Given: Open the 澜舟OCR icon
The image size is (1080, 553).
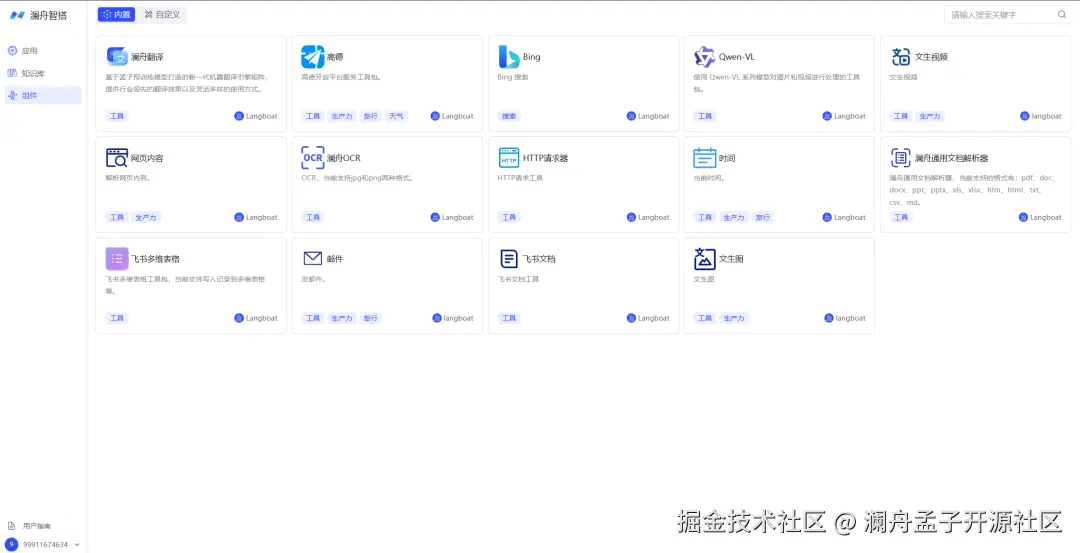Looking at the screenshot, I should click(313, 158).
